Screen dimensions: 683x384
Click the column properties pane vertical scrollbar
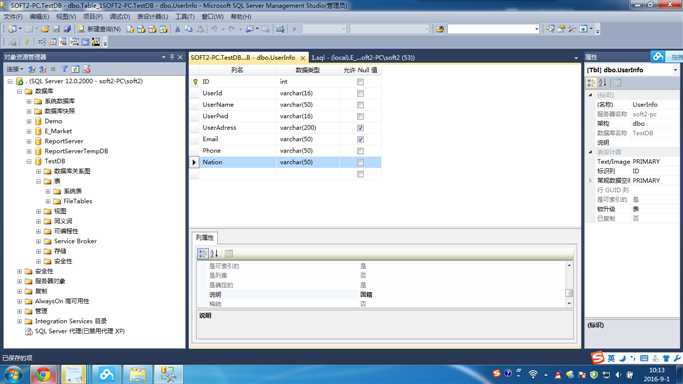click(569, 284)
